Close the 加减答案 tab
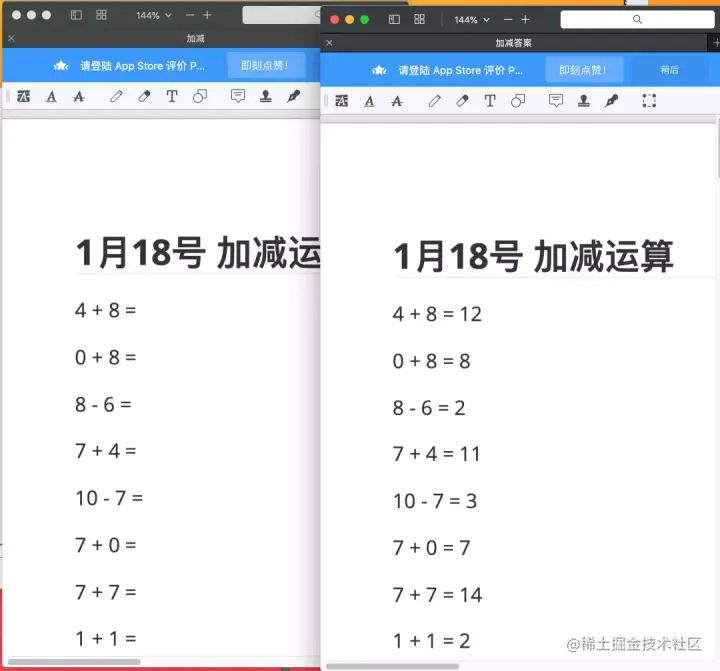This screenshot has height=671, width=720. [x=329, y=43]
